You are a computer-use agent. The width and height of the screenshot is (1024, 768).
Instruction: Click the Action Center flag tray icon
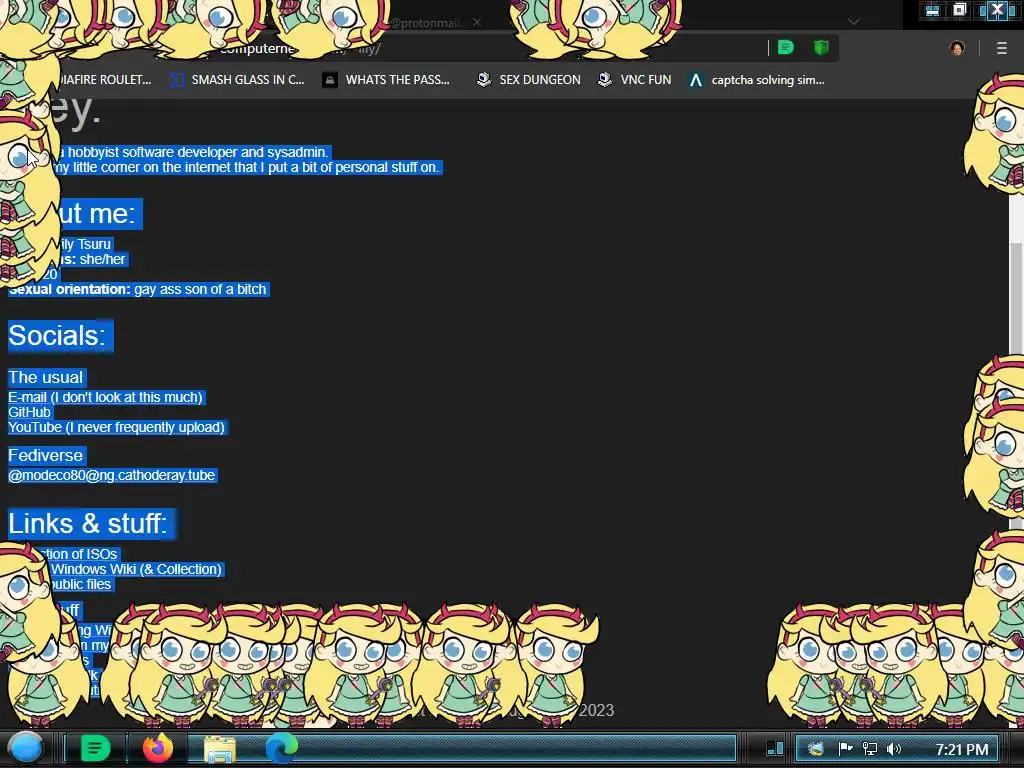click(845, 748)
